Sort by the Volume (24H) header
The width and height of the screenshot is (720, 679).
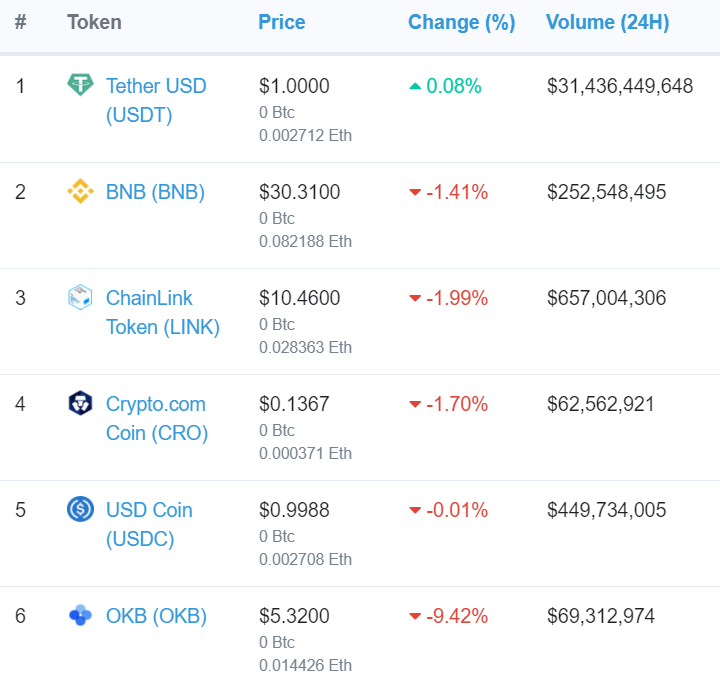point(607,22)
